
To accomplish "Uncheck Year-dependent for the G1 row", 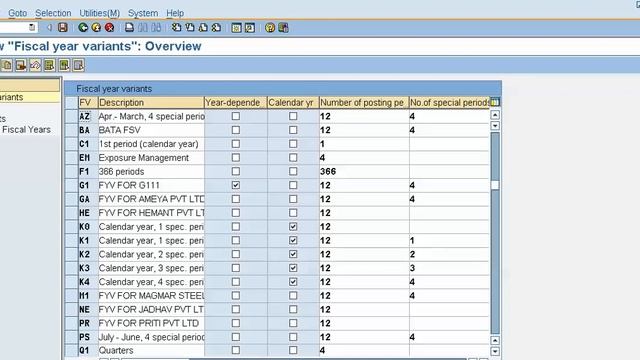I will (x=236, y=185).
